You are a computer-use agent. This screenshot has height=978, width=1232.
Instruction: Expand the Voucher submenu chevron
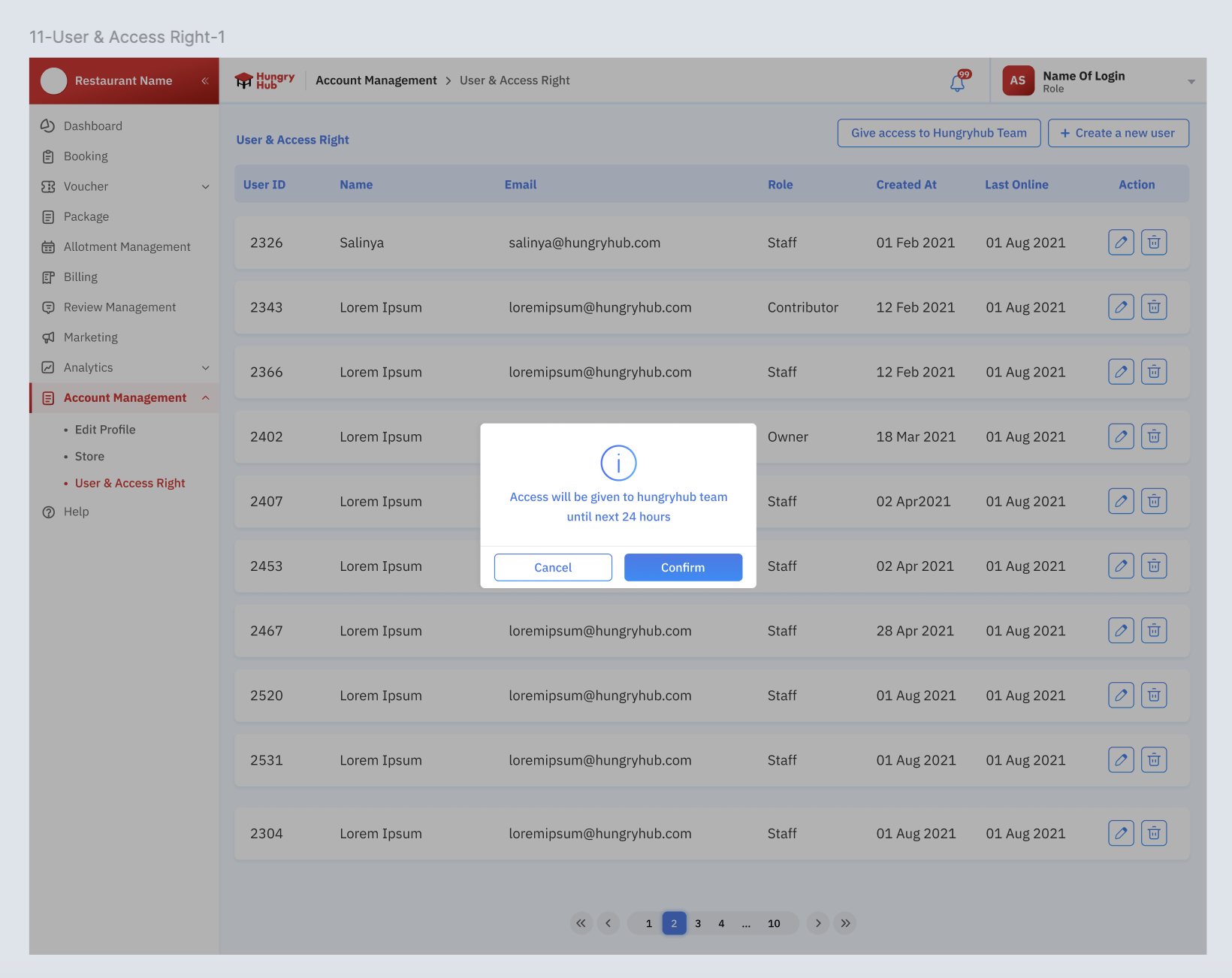pyautogui.click(x=205, y=187)
